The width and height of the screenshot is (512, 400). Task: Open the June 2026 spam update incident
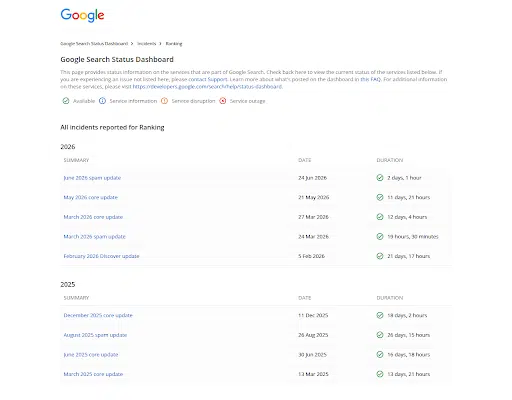click(x=92, y=178)
